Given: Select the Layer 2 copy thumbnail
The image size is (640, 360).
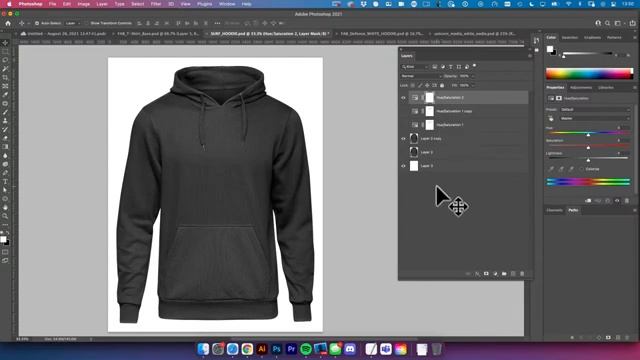Looking at the screenshot, I should pos(414,139).
